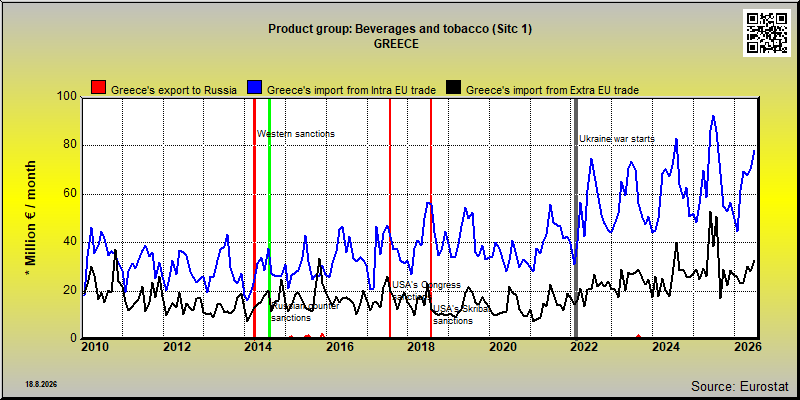Click the x-axis label 2016

click(340, 347)
